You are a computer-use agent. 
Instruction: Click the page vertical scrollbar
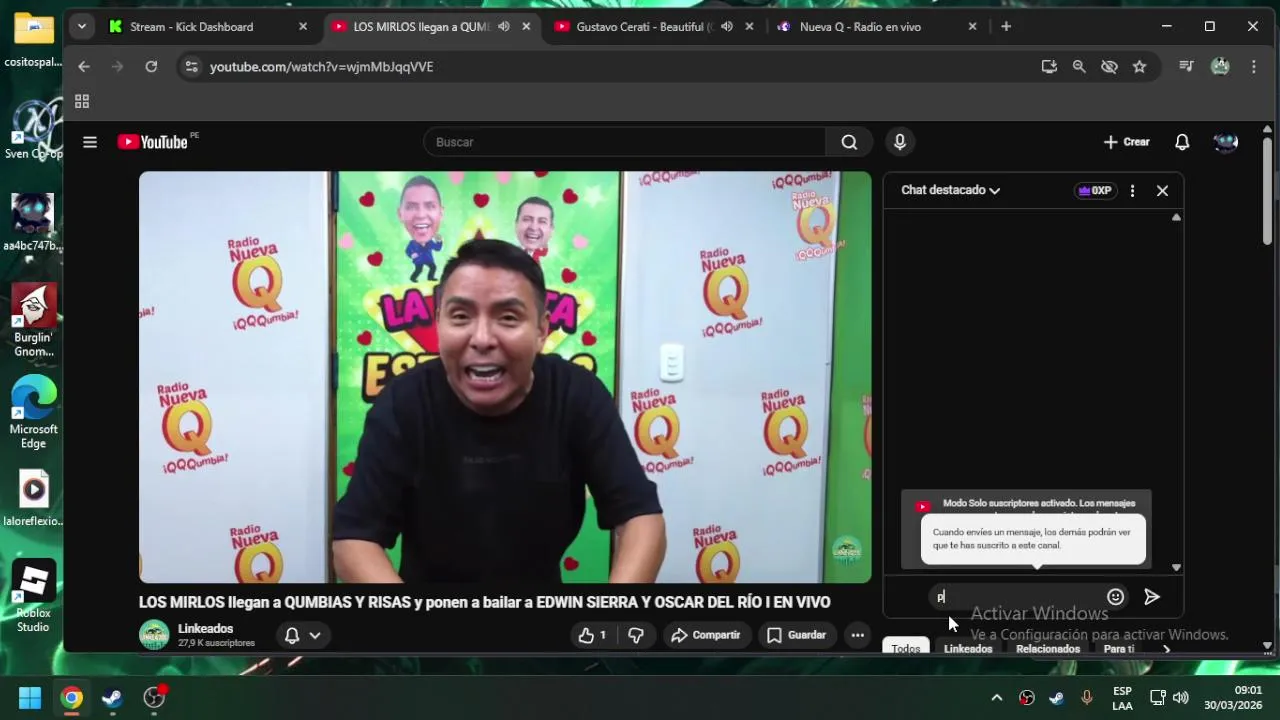click(x=1267, y=190)
